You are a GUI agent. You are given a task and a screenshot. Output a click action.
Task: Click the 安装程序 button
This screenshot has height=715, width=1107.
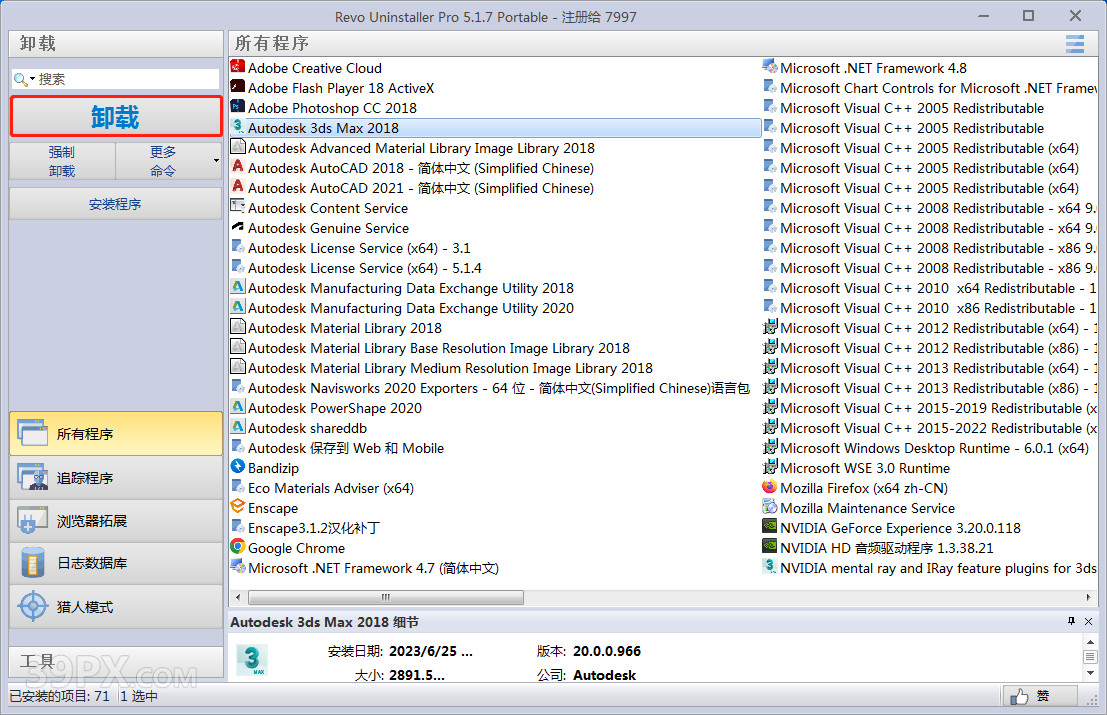116,204
